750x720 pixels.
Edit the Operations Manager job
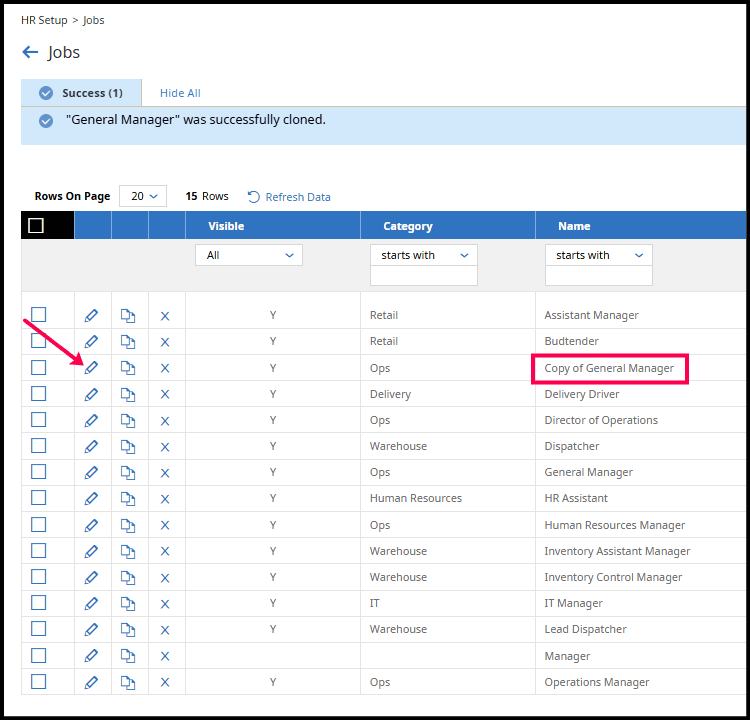tap(91, 682)
